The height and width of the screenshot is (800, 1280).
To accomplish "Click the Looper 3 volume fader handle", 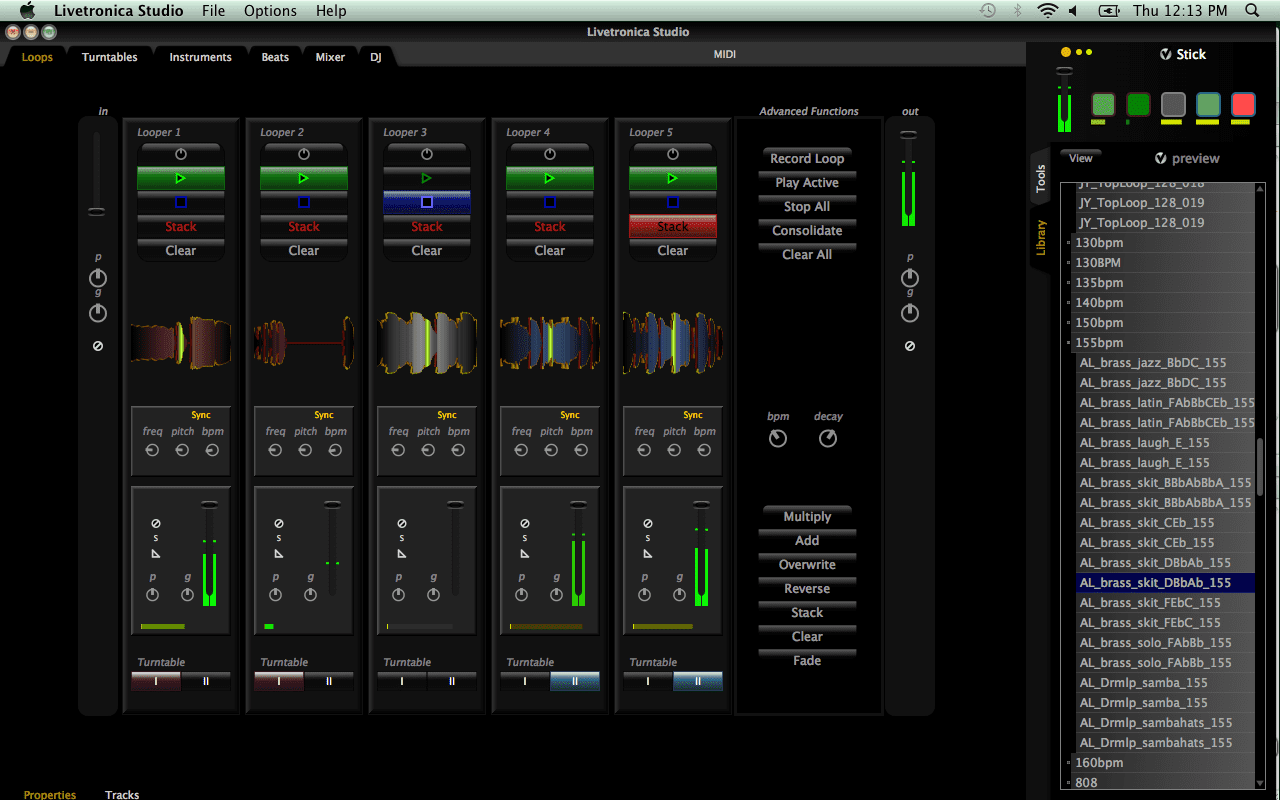I will (x=455, y=504).
